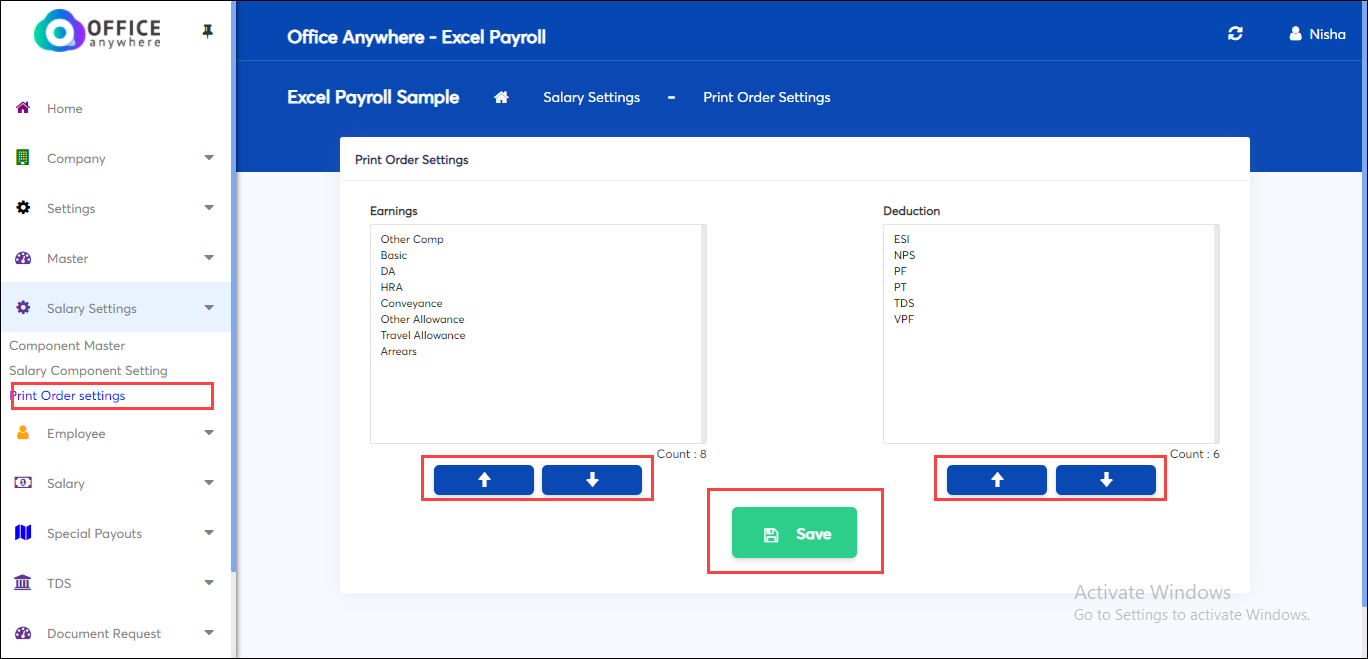
Task: Move selected earning up
Action: (x=484, y=480)
